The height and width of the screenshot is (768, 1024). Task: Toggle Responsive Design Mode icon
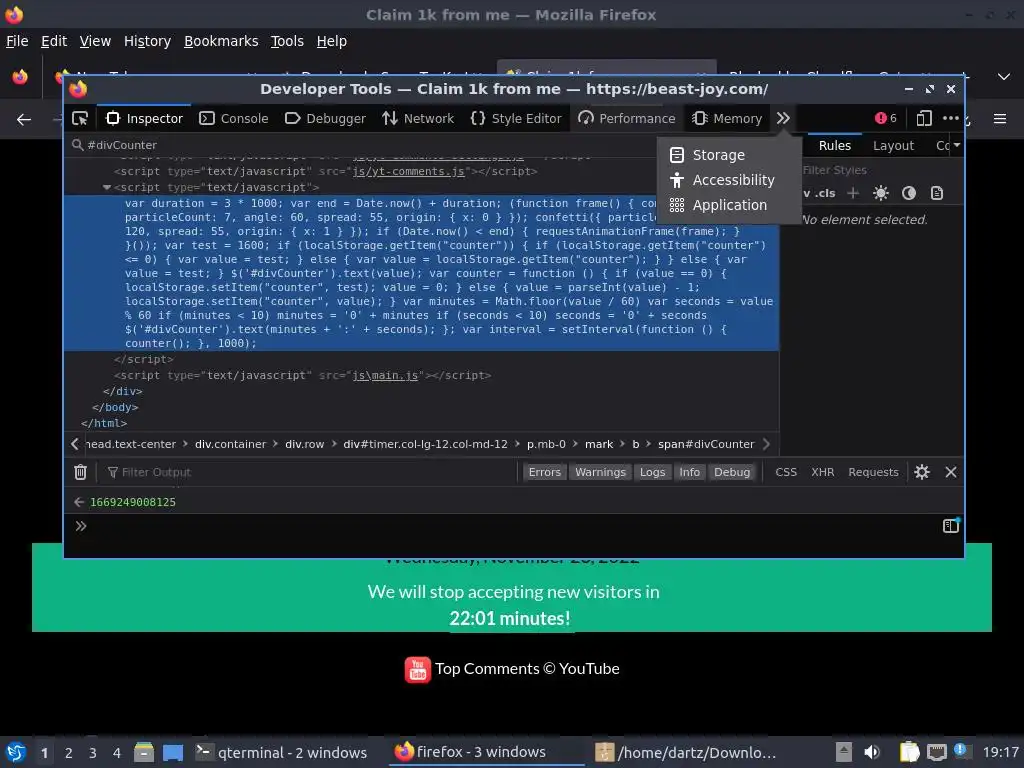click(x=923, y=118)
